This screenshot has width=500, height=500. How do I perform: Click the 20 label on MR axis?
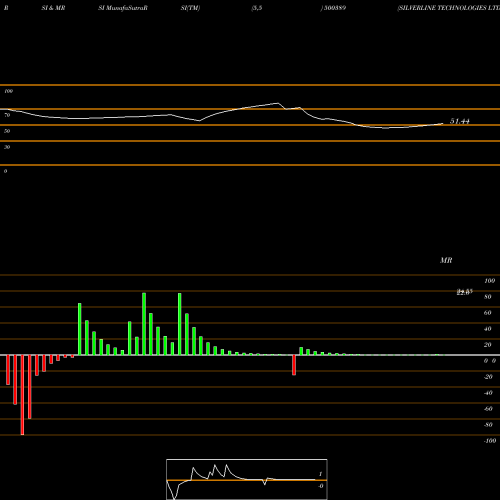(x=488, y=345)
